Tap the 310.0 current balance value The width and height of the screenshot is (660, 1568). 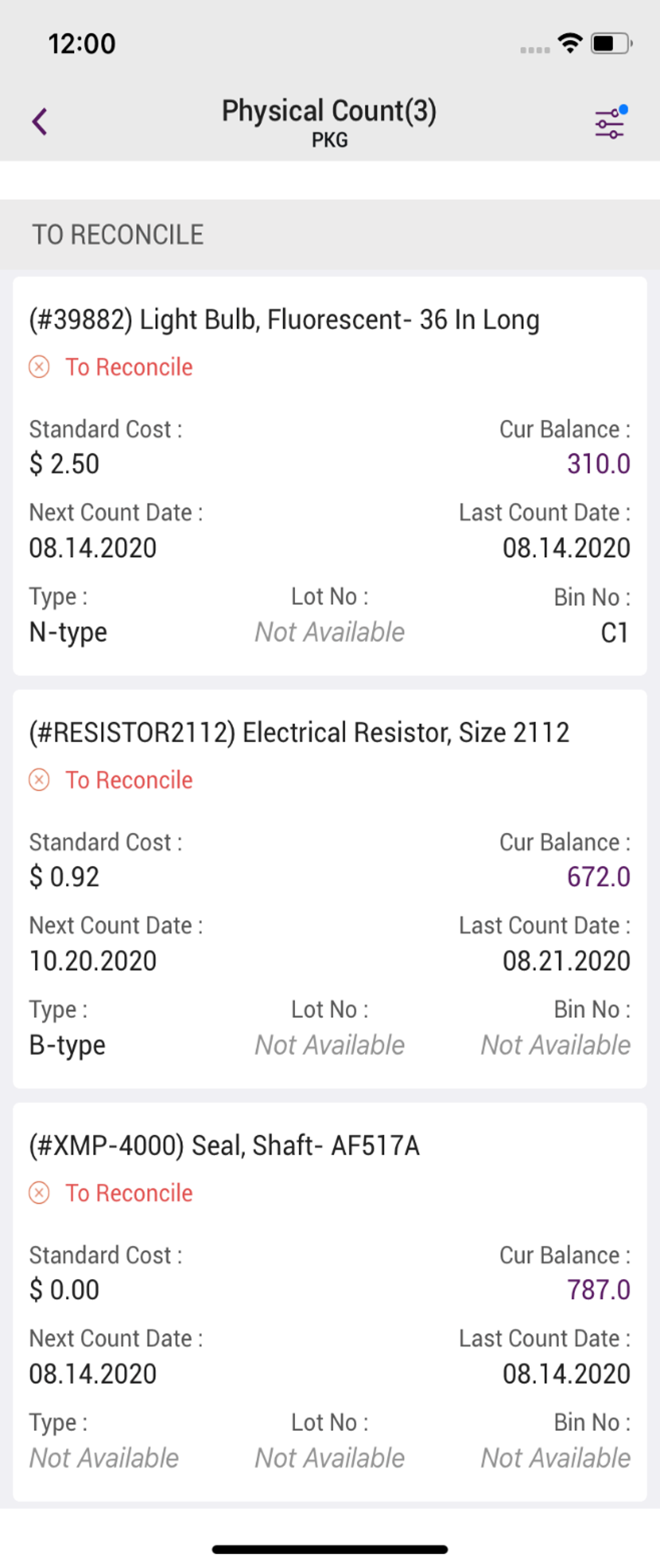pyautogui.click(x=598, y=464)
